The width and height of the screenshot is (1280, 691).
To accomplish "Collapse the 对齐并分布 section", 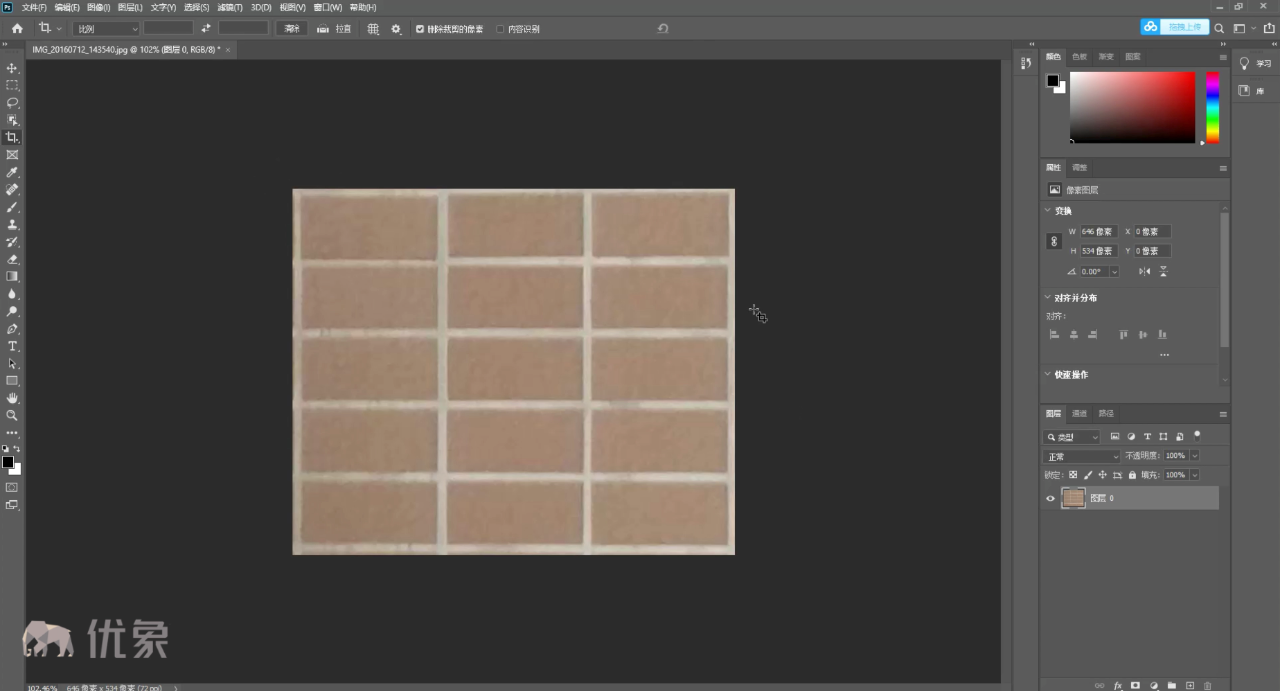I will 1048,298.
